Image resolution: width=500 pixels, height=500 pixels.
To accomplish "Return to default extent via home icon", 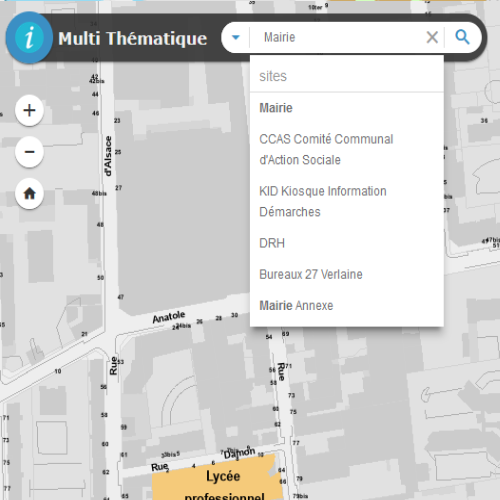I will coord(29,194).
